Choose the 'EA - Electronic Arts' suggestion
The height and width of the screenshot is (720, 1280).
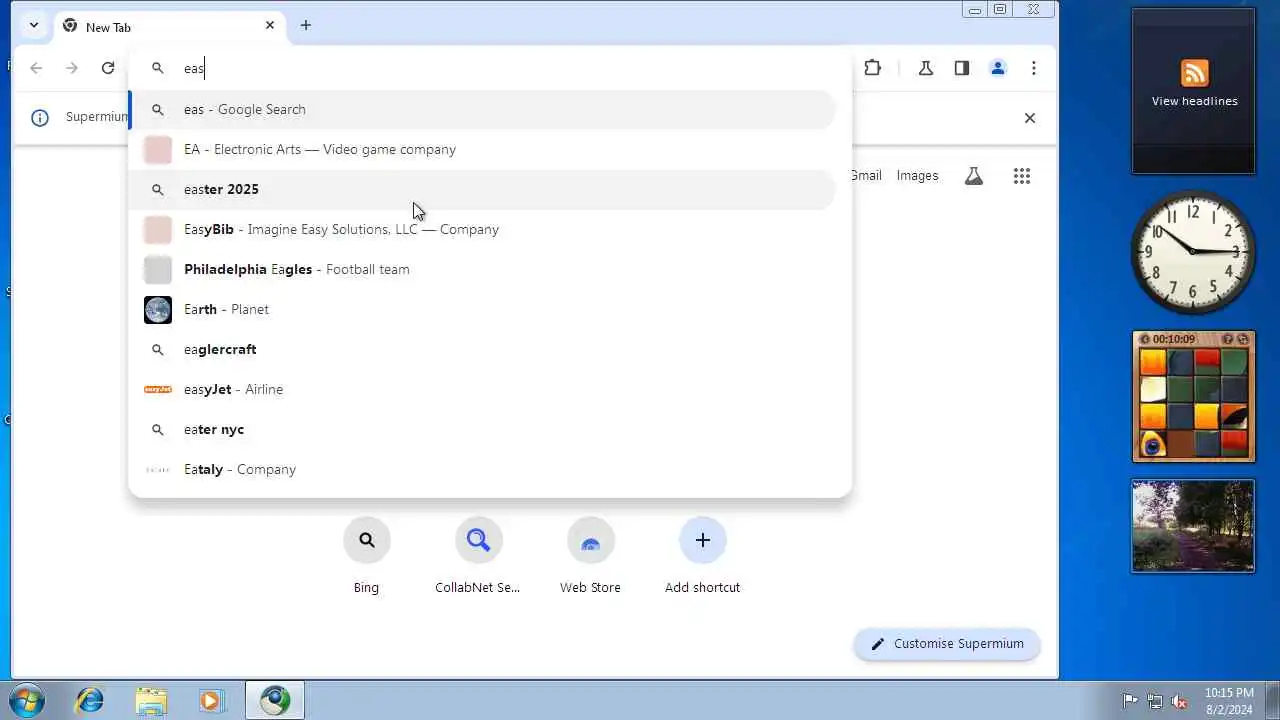point(484,149)
